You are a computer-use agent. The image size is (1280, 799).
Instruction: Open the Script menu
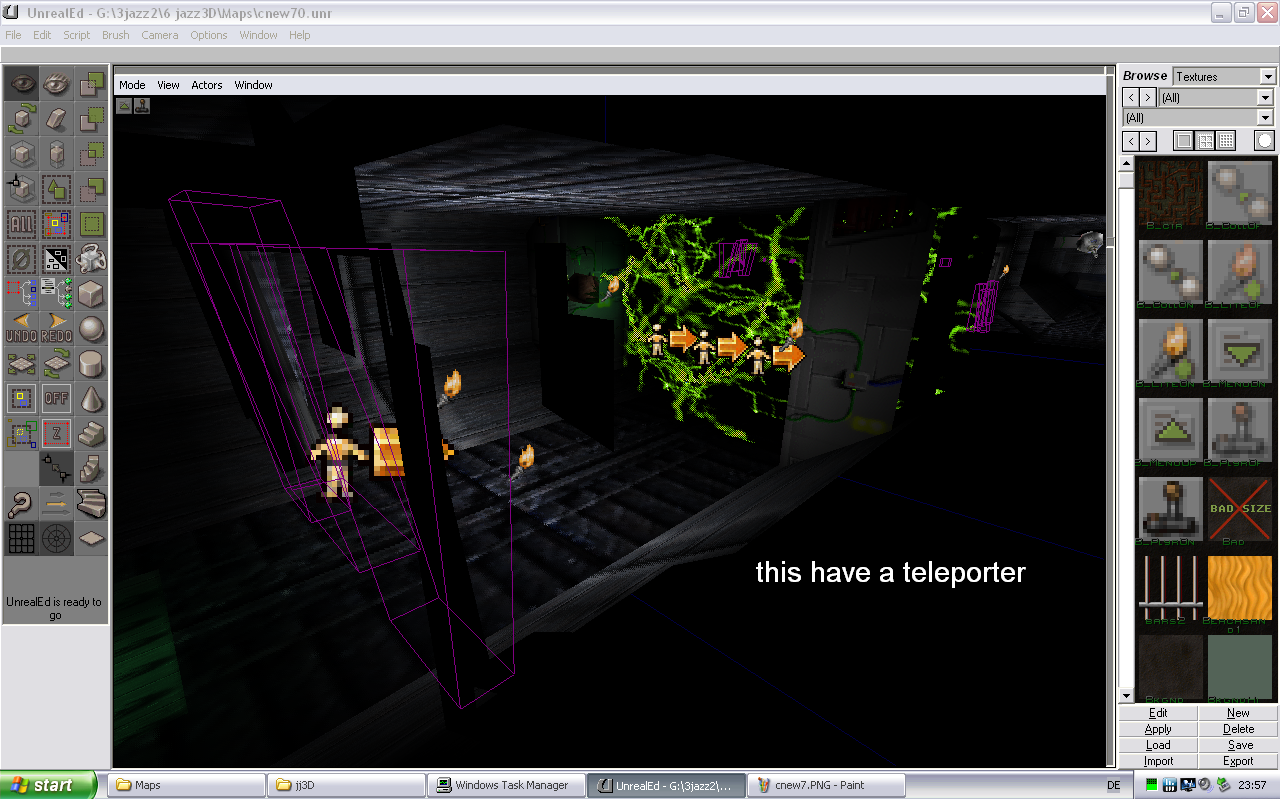[77, 35]
